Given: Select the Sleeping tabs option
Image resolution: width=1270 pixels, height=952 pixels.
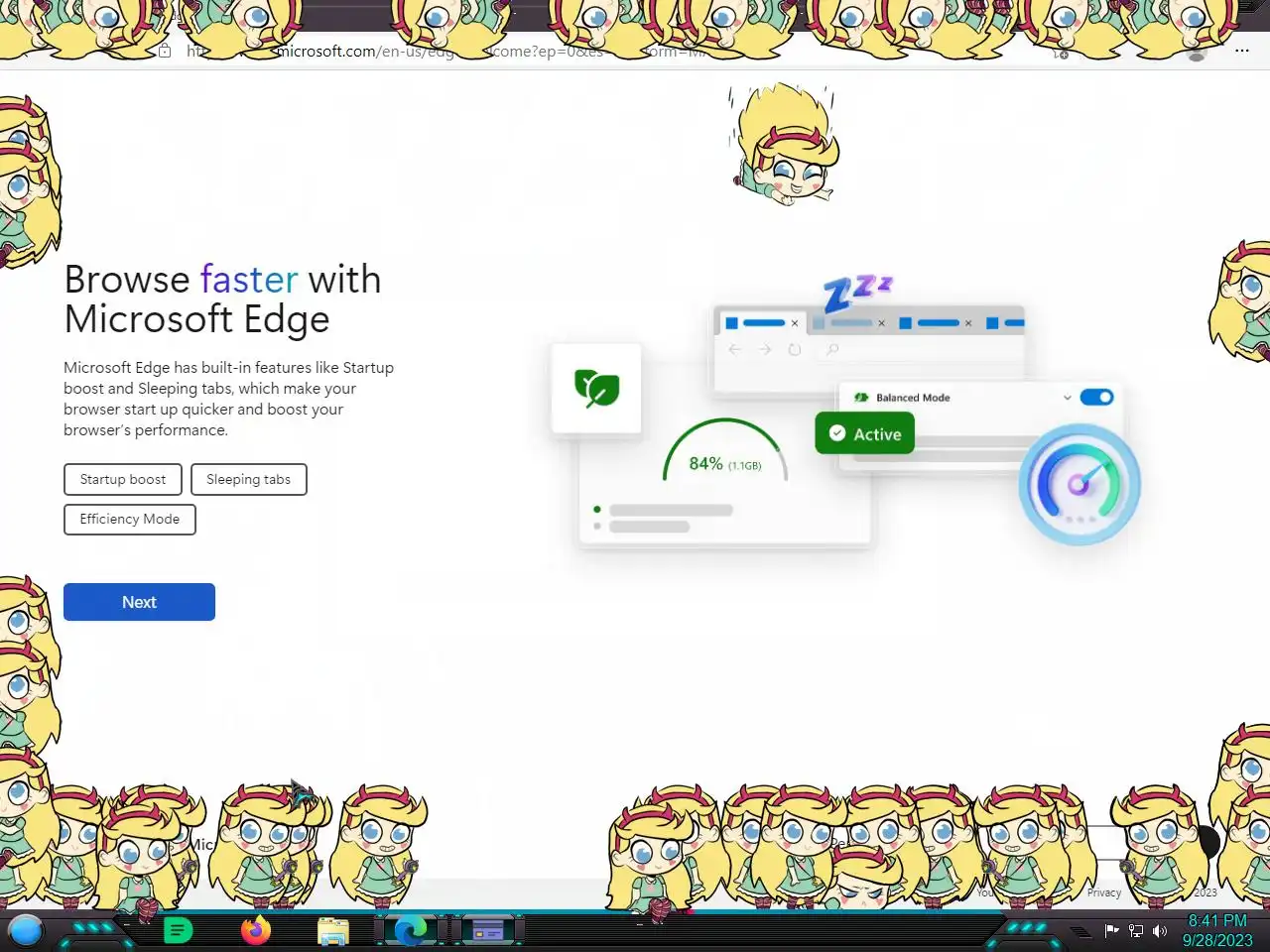Looking at the screenshot, I should click(248, 479).
